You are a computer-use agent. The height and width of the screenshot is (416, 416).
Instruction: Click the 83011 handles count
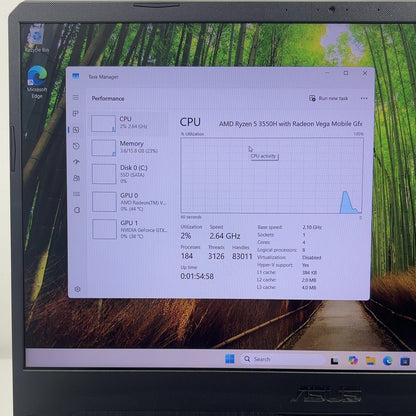tap(242, 256)
